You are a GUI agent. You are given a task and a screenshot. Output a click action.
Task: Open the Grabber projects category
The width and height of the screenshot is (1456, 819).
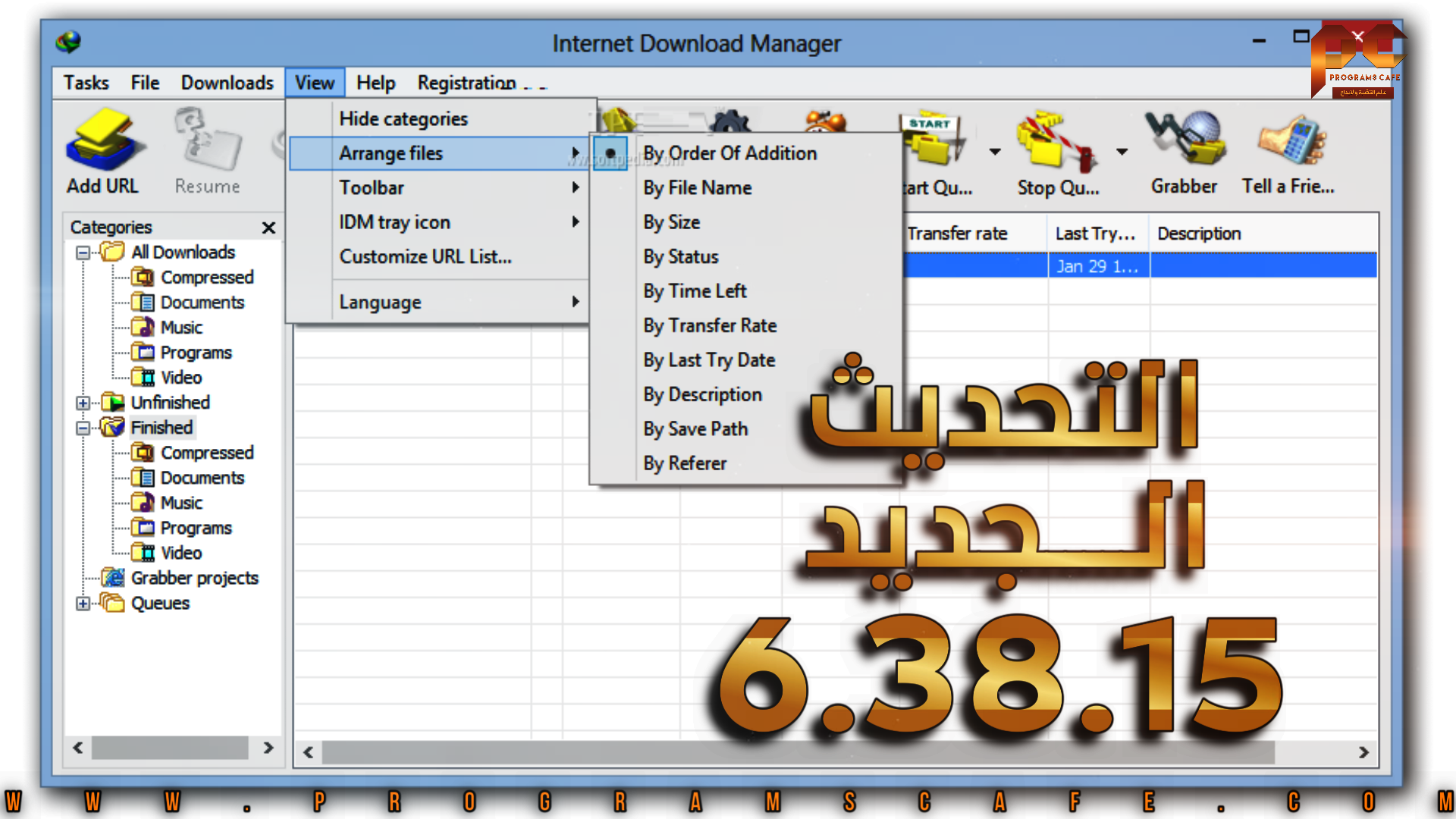coord(194,578)
